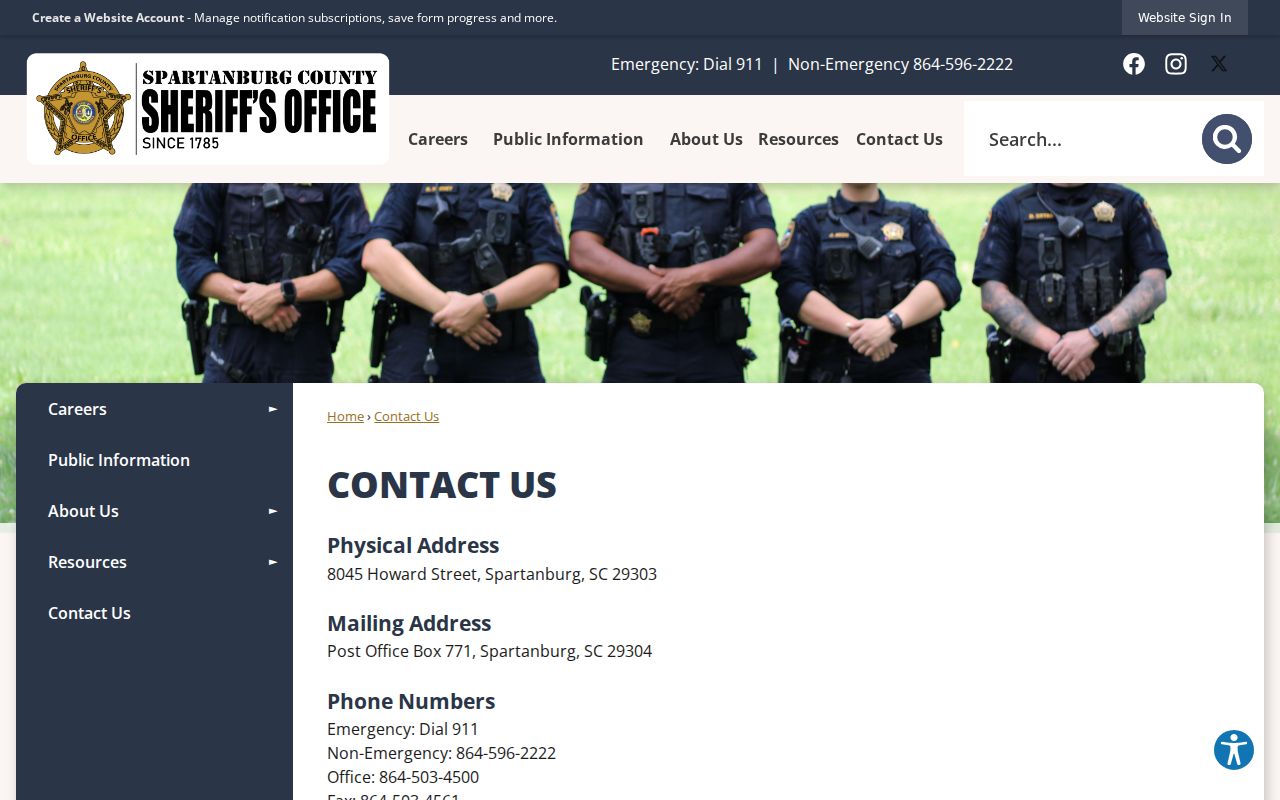
Task: Open the Facebook page icon
Action: point(1133,64)
